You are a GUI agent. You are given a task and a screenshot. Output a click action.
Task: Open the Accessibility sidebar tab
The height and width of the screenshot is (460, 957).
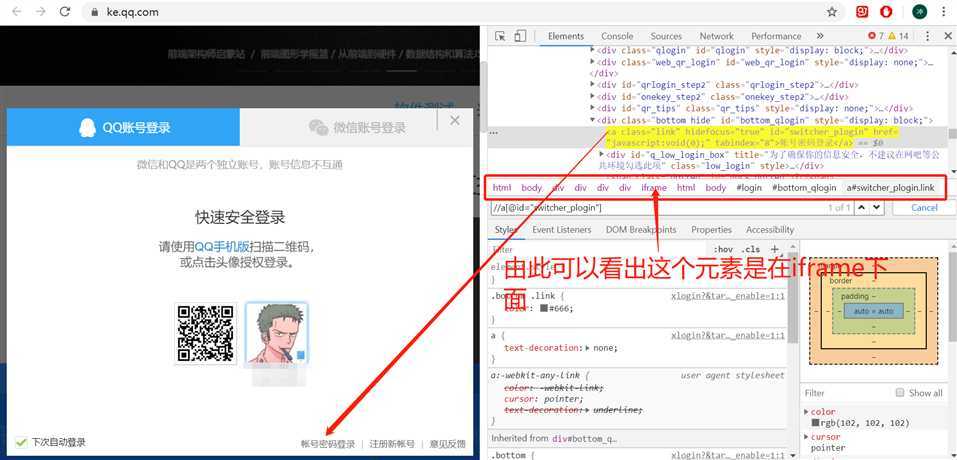[770, 229]
